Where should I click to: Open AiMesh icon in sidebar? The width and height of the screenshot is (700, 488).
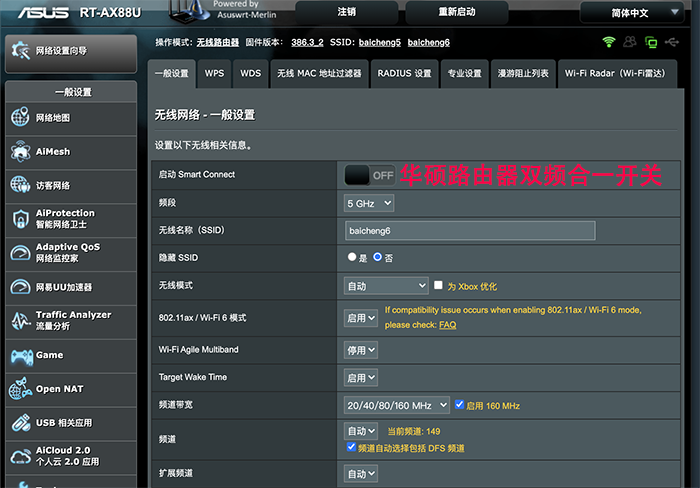21,152
